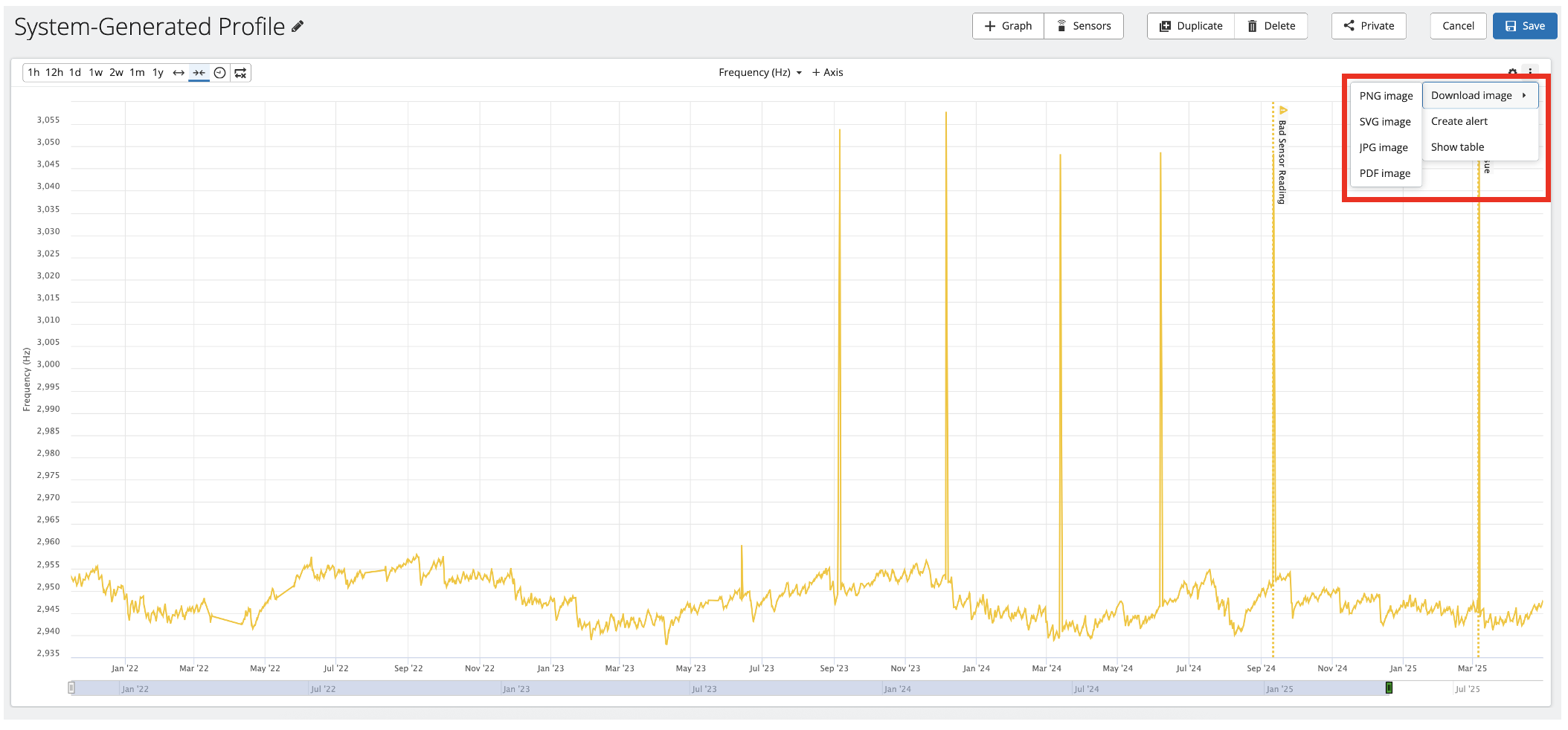The width and height of the screenshot is (1568, 730).
Task: Click the 2,935 y-axis tick label
Action: click(x=48, y=653)
